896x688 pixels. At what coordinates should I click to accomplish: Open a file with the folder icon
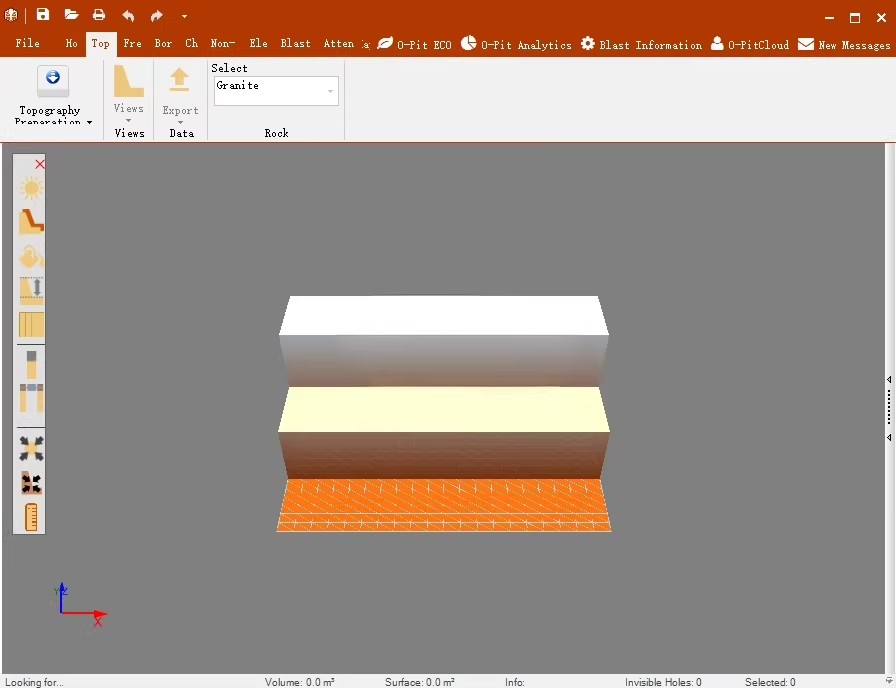click(71, 15)
